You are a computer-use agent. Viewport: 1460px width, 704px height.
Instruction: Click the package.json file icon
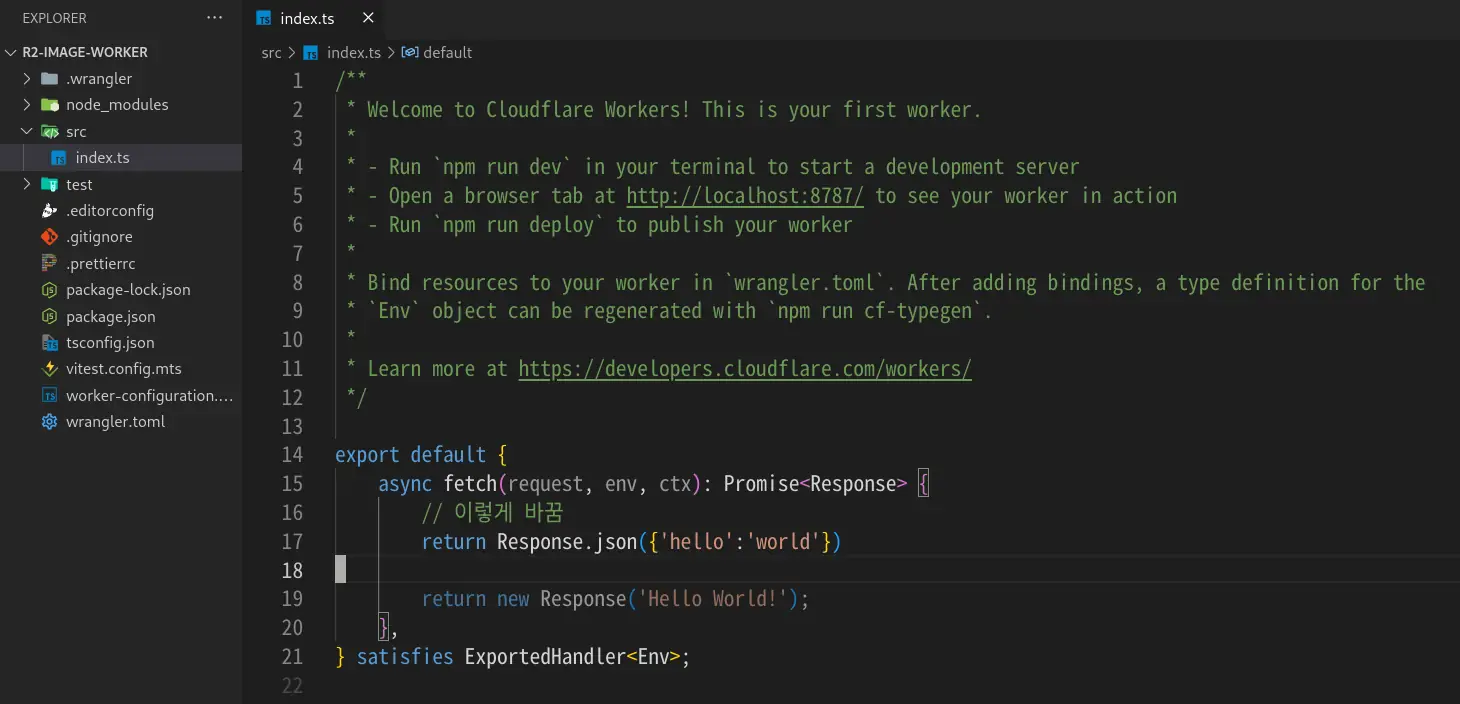49,316
